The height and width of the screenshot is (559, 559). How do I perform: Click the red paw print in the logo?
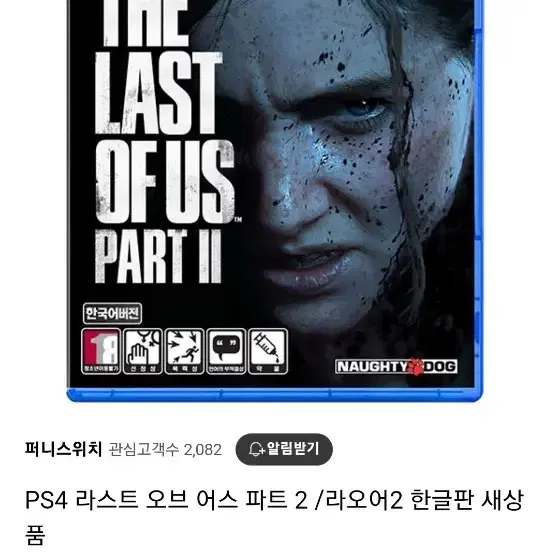(415, 366)
